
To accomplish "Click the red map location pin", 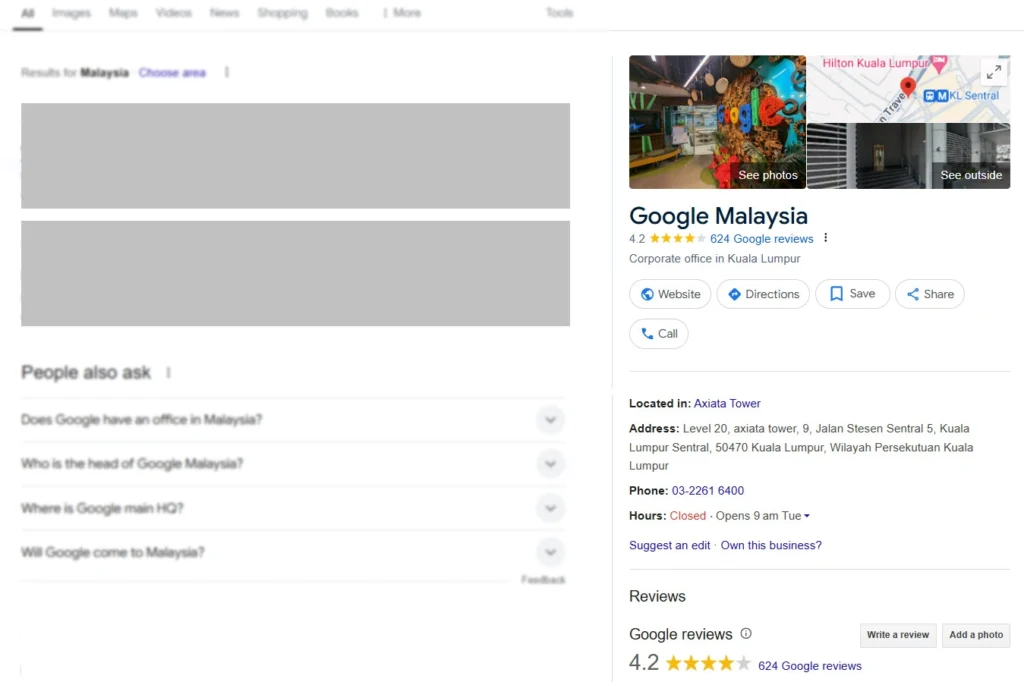I will pos(908,87).
